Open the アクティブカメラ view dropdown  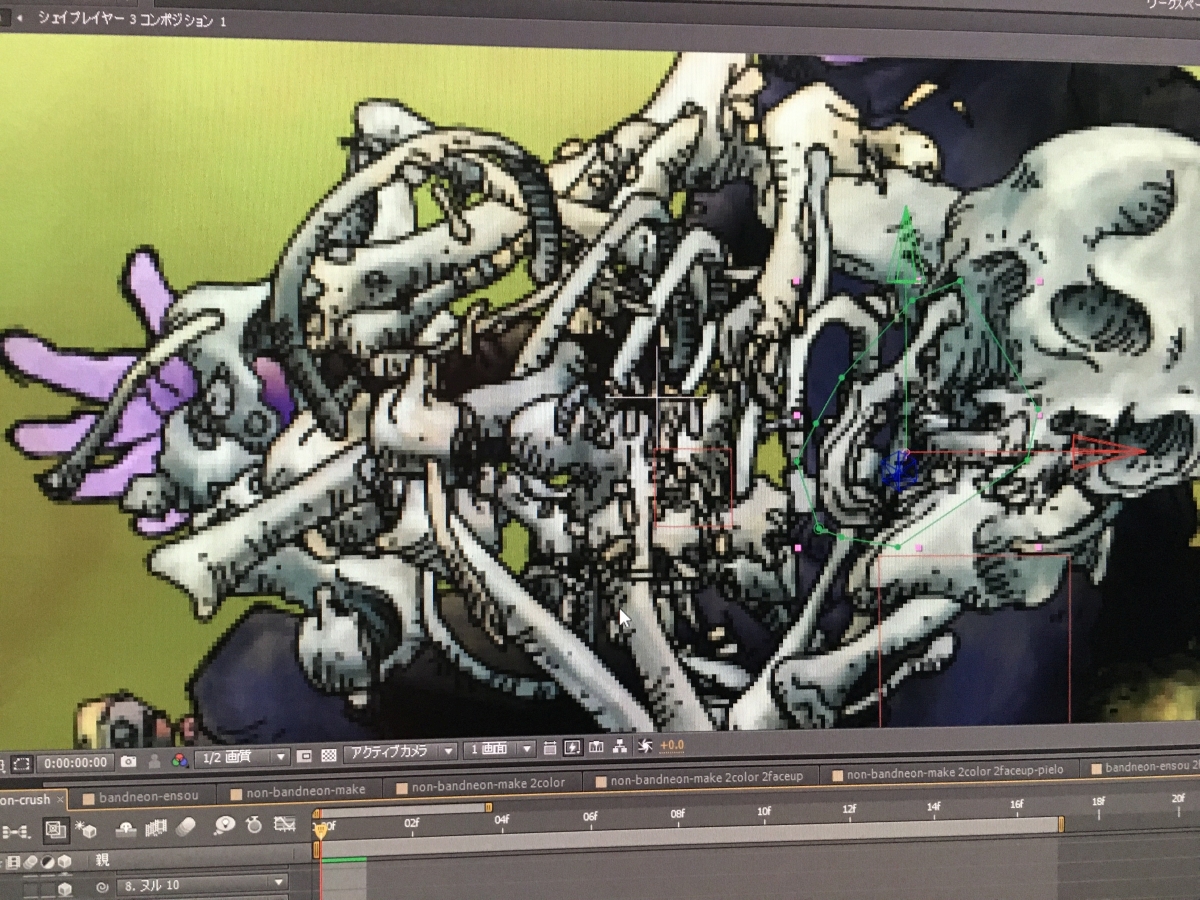(400, 752)
